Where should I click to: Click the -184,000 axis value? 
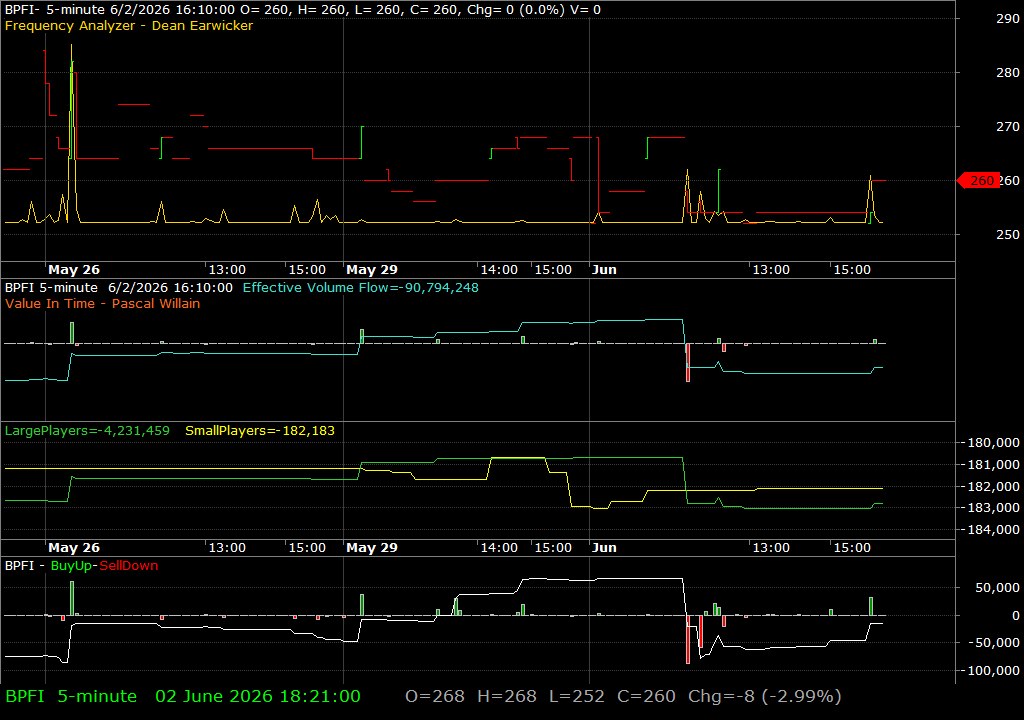click(991, 529)
